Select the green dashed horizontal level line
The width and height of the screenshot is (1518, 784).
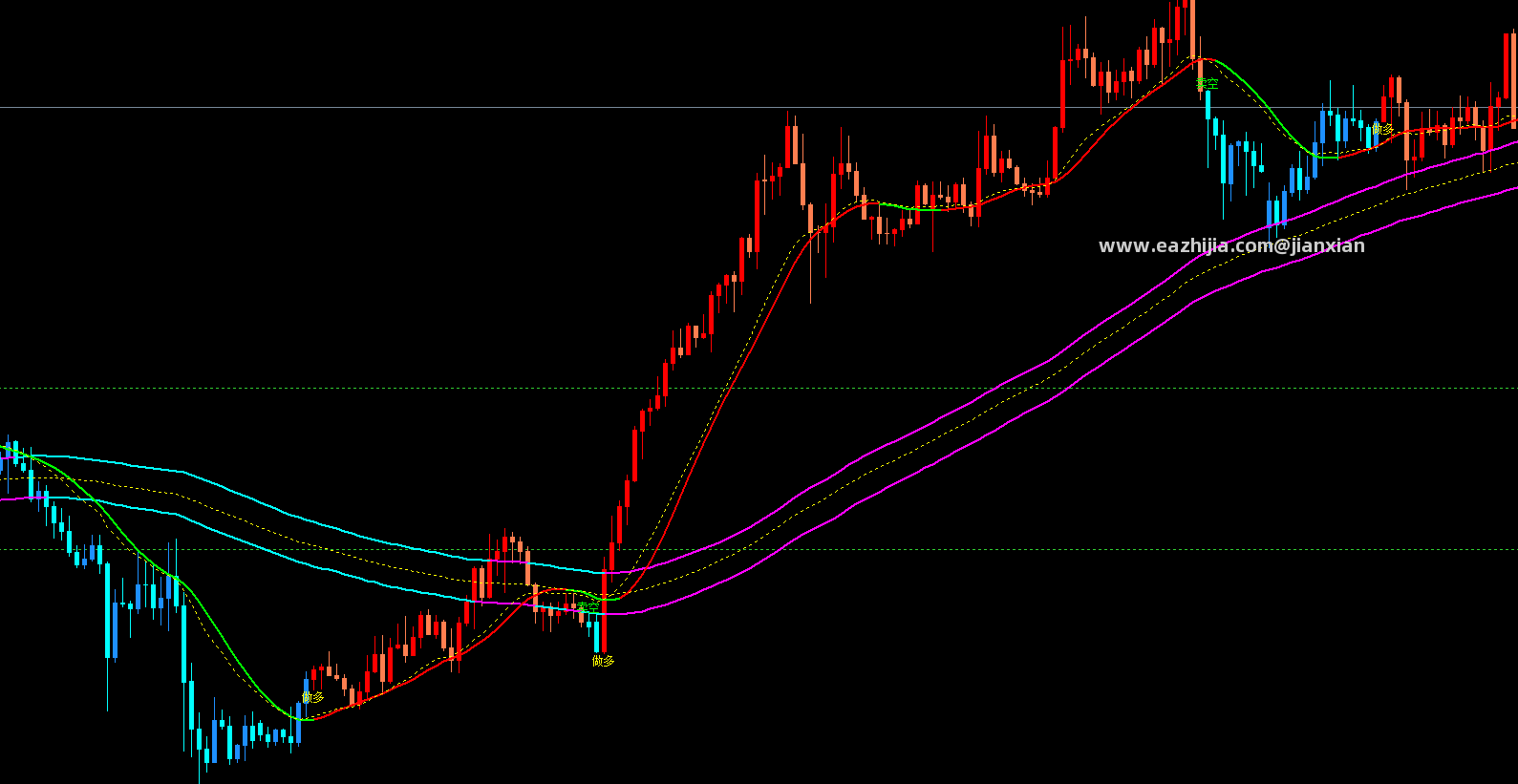click(759, 389)
